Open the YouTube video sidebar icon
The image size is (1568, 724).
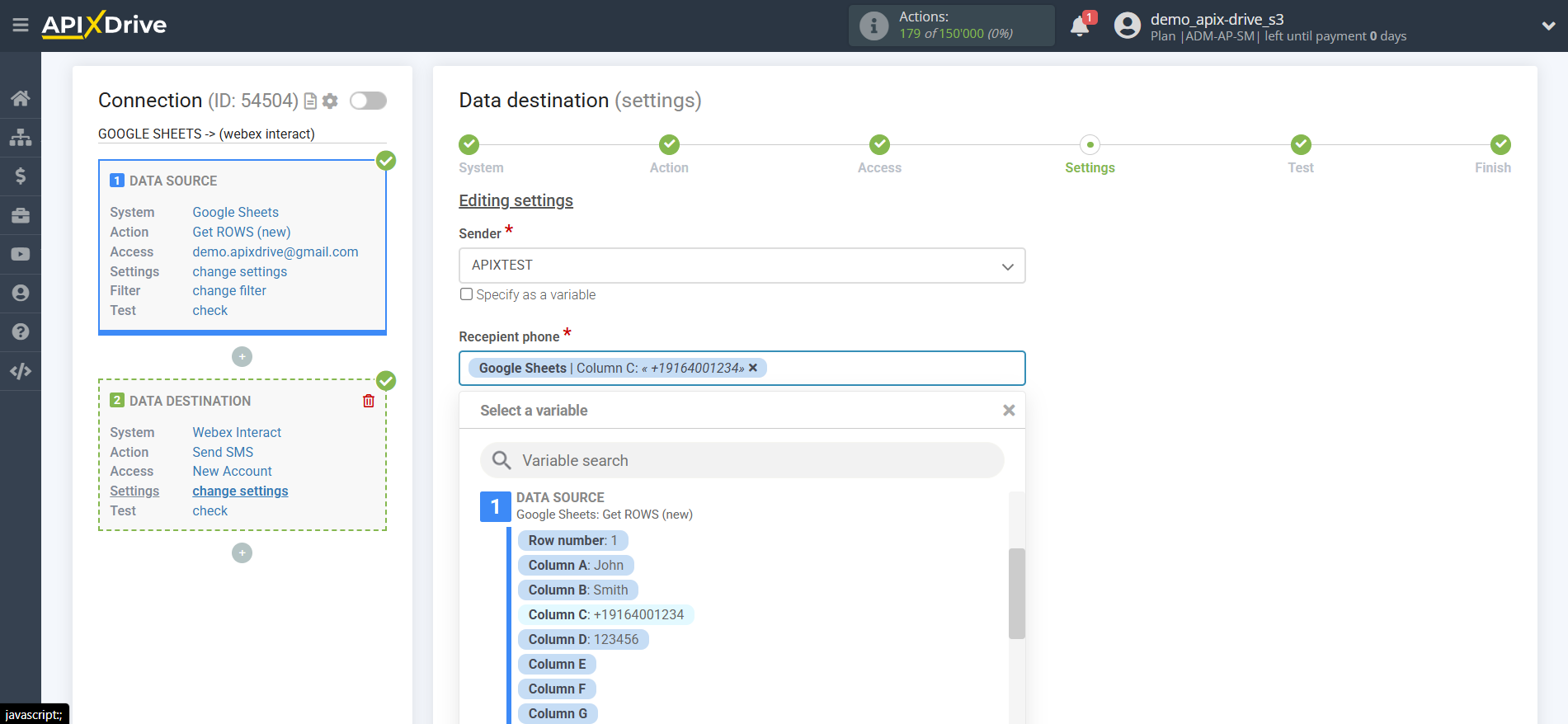[x=21, y=254]
